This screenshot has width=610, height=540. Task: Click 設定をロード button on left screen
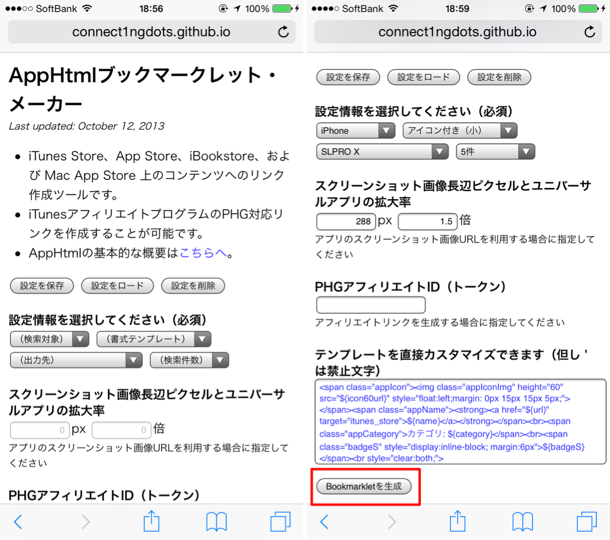pyautogui.click(x=117, y=286)
